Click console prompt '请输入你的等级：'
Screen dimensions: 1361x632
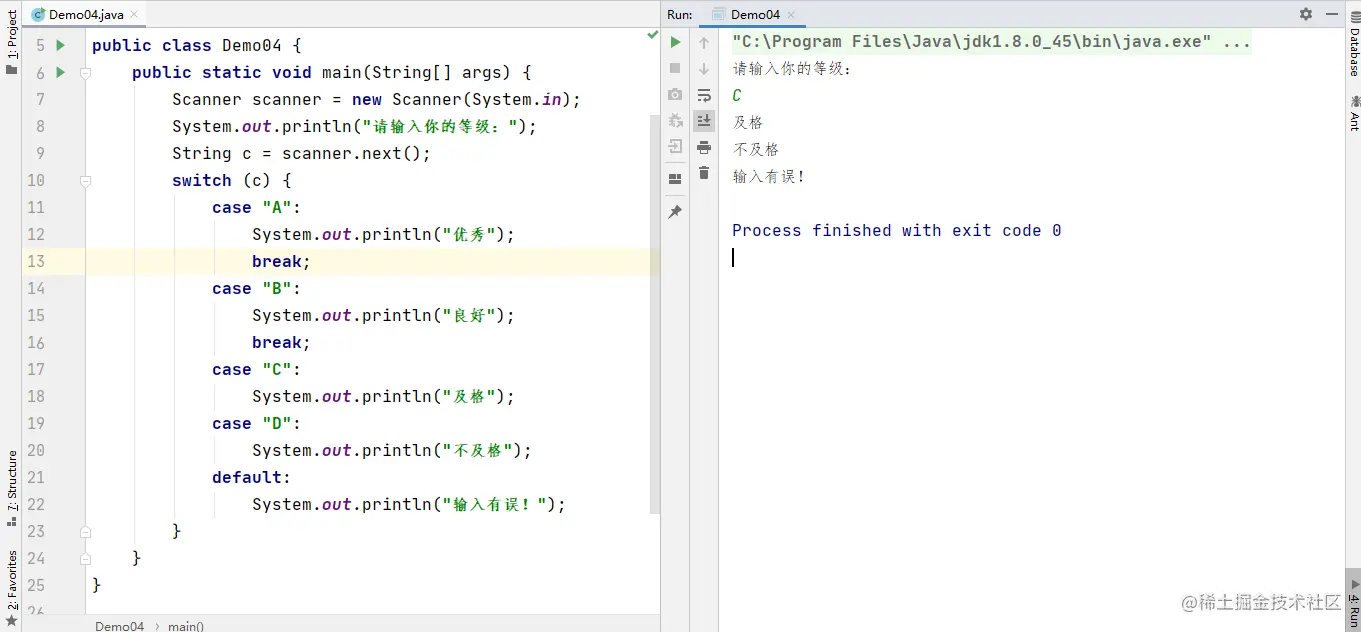coord(793,69)
